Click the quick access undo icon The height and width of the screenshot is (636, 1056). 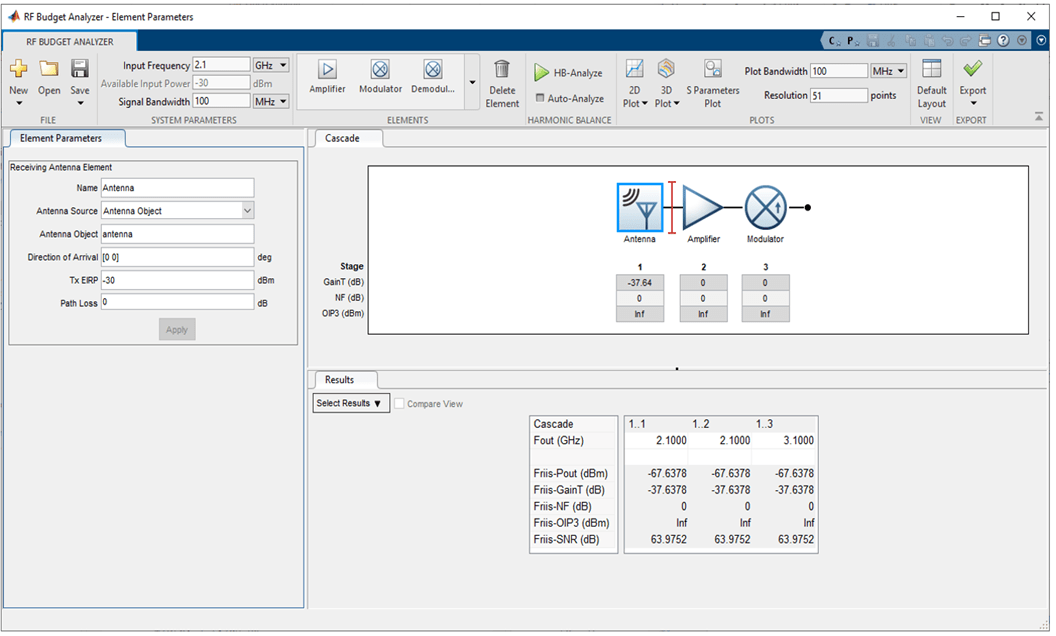pos(947,41)
